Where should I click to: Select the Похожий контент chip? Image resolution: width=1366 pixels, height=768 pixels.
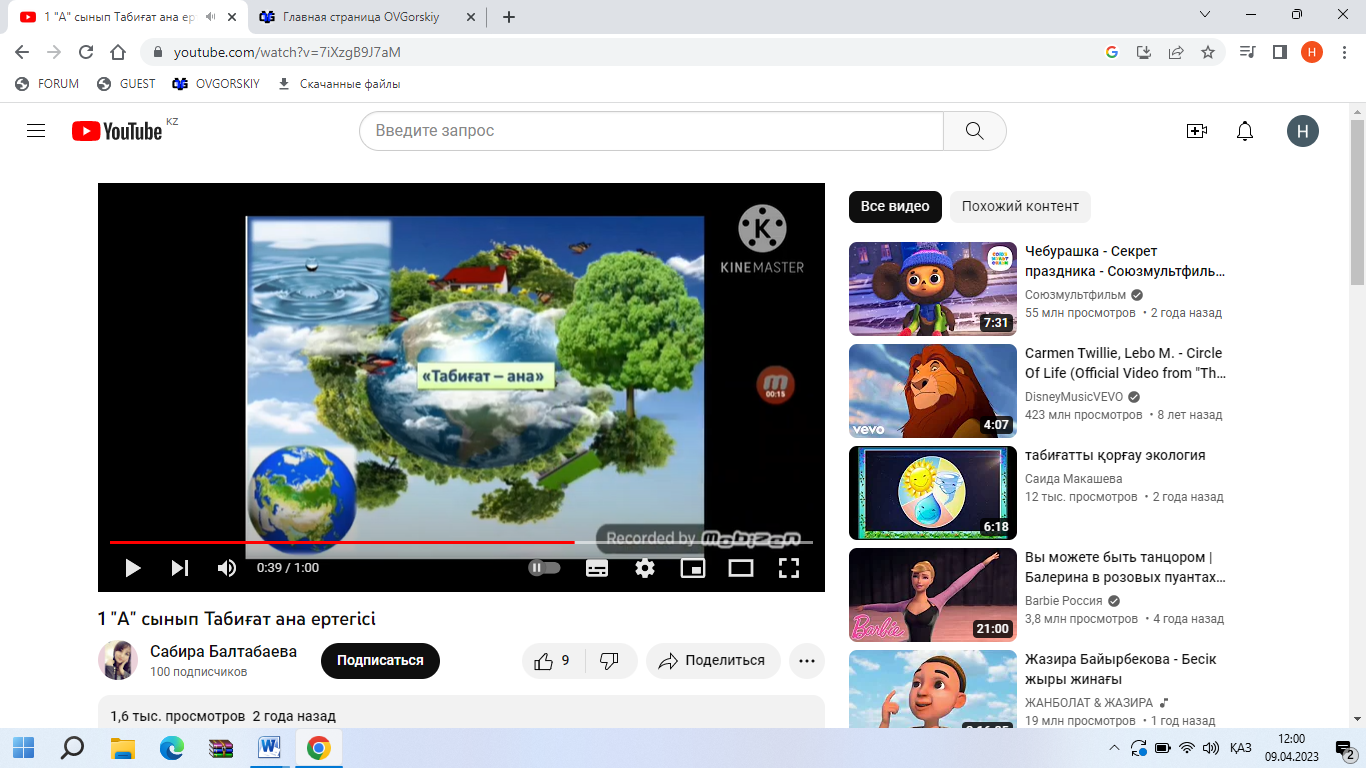coord(1020,207)
